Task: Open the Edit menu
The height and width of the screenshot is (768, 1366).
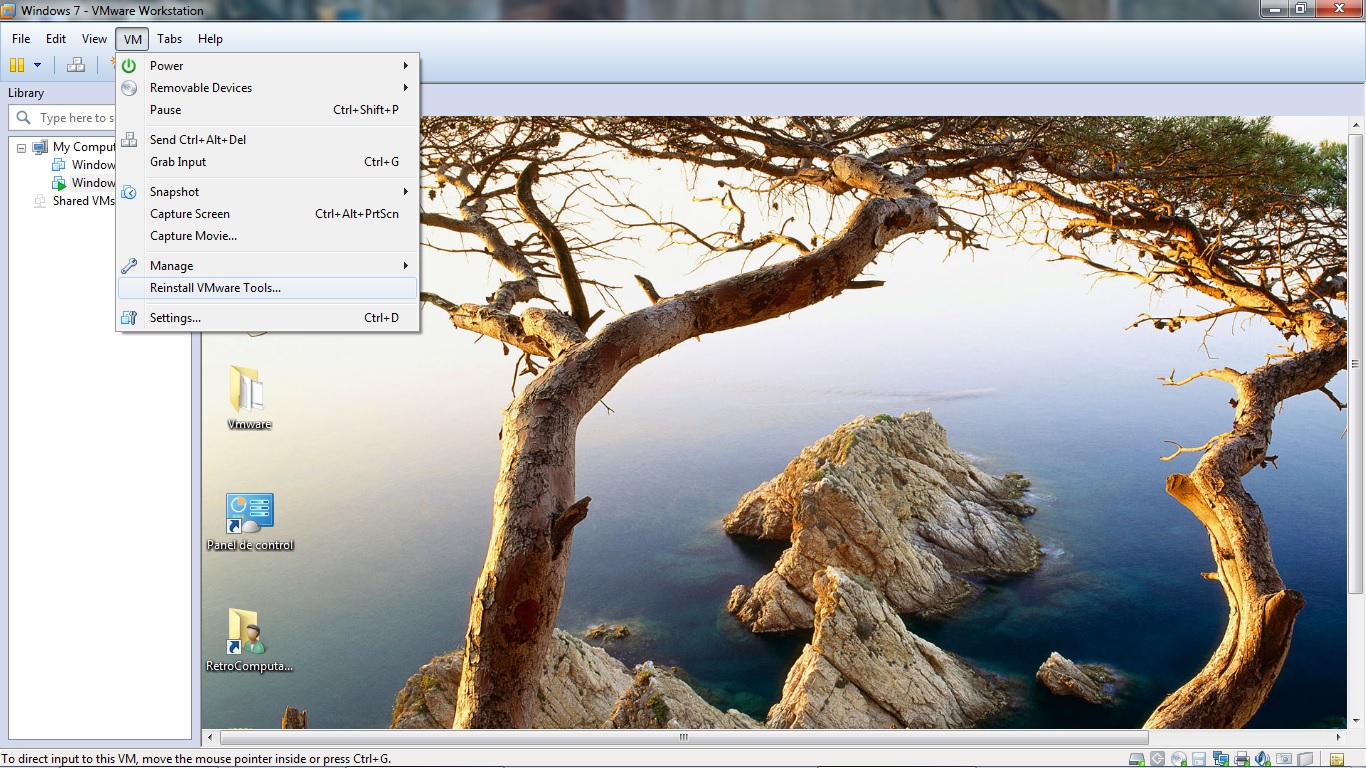Action: (x=56, y=39)
